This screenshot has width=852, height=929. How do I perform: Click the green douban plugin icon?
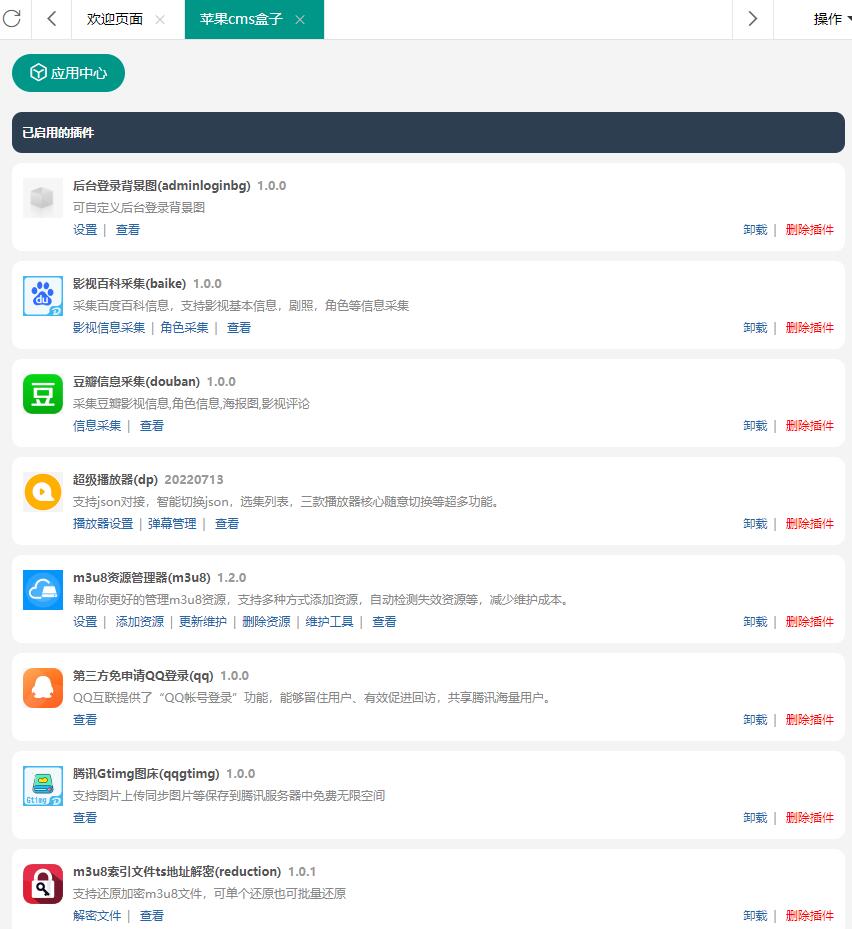pos(43,394)
